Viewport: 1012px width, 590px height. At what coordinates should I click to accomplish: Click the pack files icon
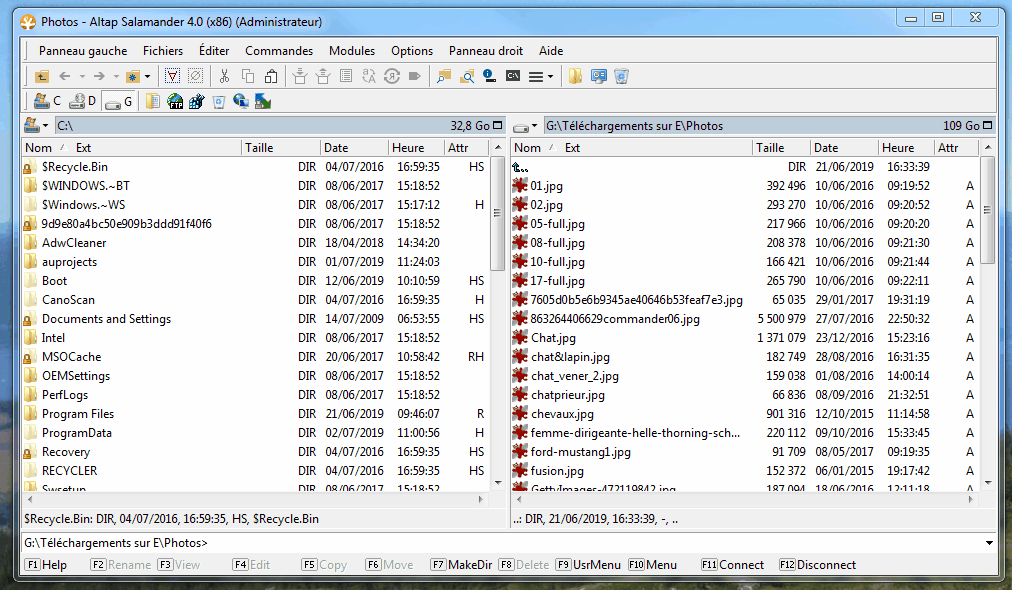click(x=299, y=76)
